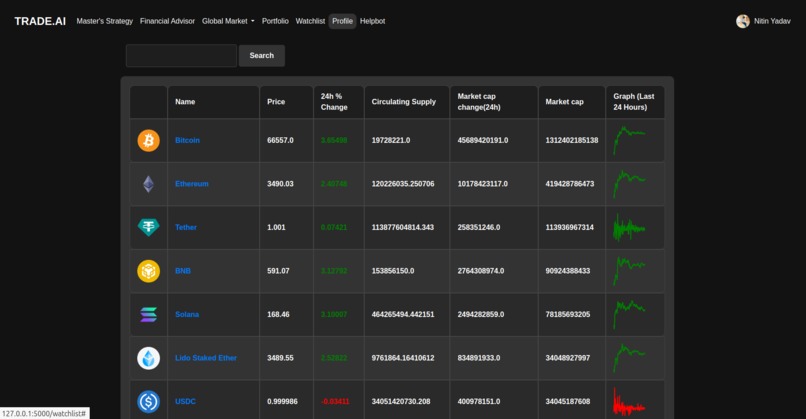Select Ethereum market cap 419428786473
Image resolution: width=806 pixels, height=419 pixels.
coord(570,184)
